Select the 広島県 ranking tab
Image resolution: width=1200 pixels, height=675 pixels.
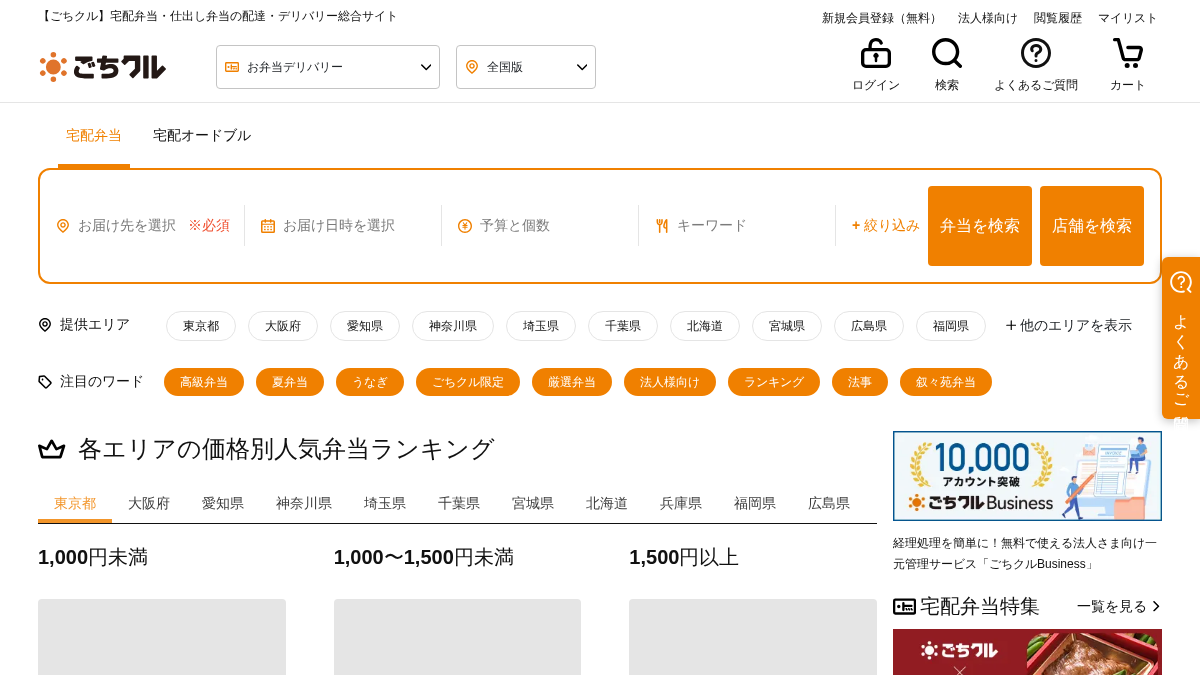pos(829,503)
